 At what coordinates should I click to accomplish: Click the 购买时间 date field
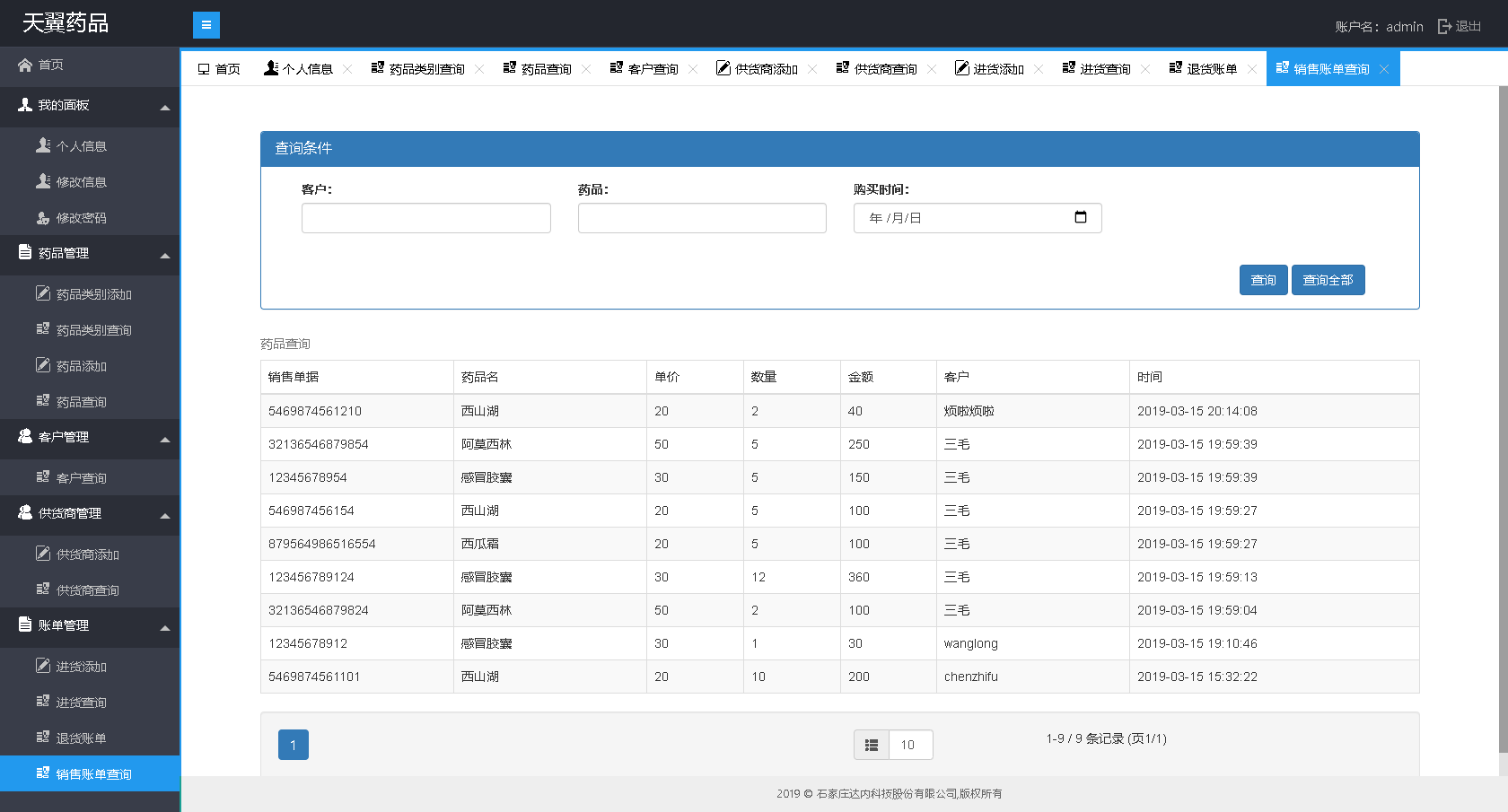click(978, 218)
